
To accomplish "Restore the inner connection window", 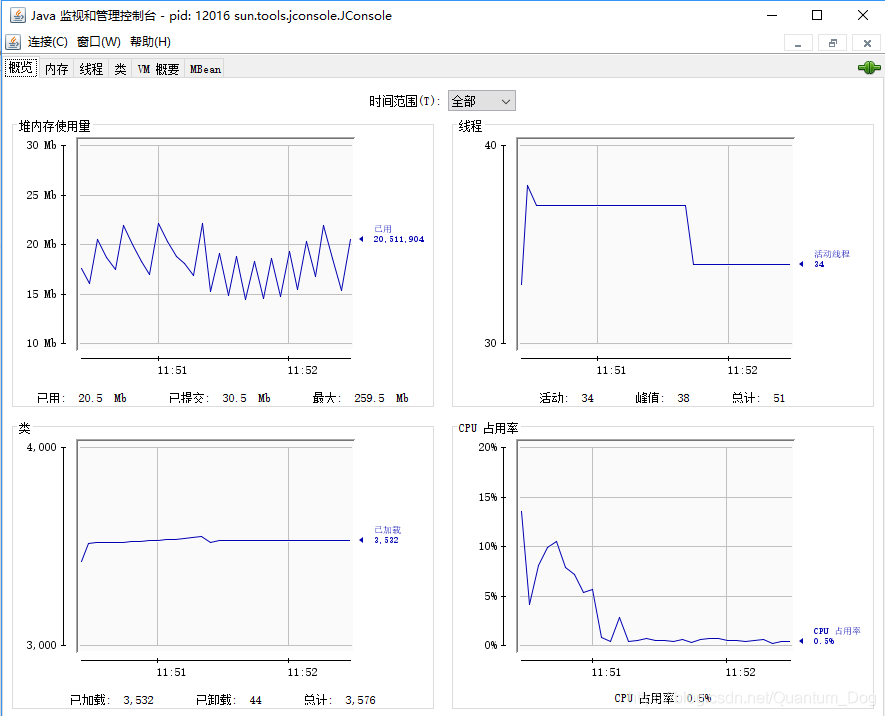I will [833, 43].
